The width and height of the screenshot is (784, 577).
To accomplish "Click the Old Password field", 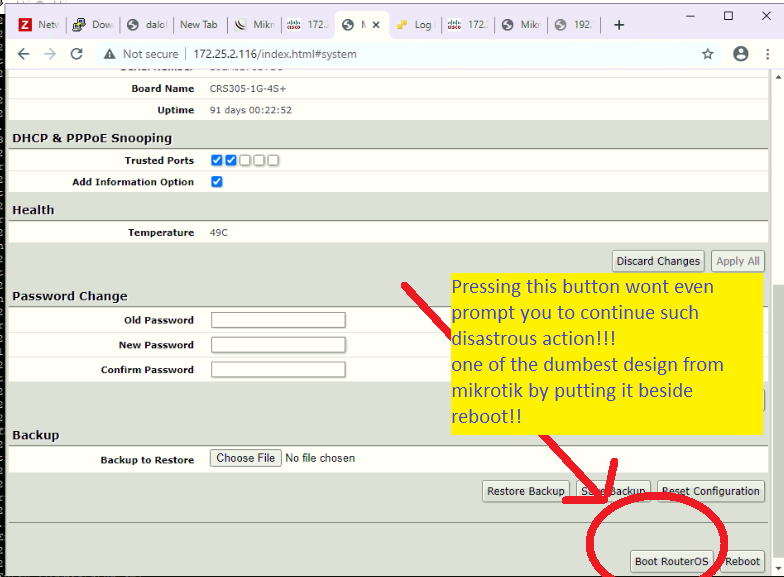I will (278, 320).
